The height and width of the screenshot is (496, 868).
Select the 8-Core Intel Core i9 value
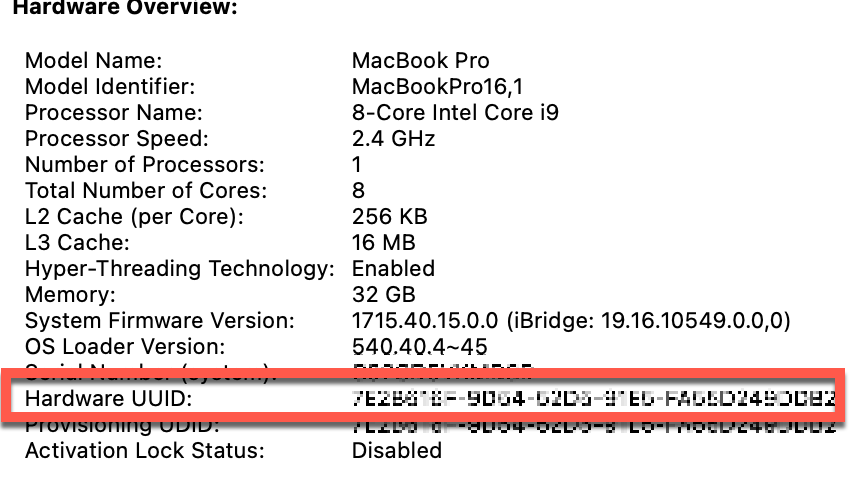click(455, 113)
